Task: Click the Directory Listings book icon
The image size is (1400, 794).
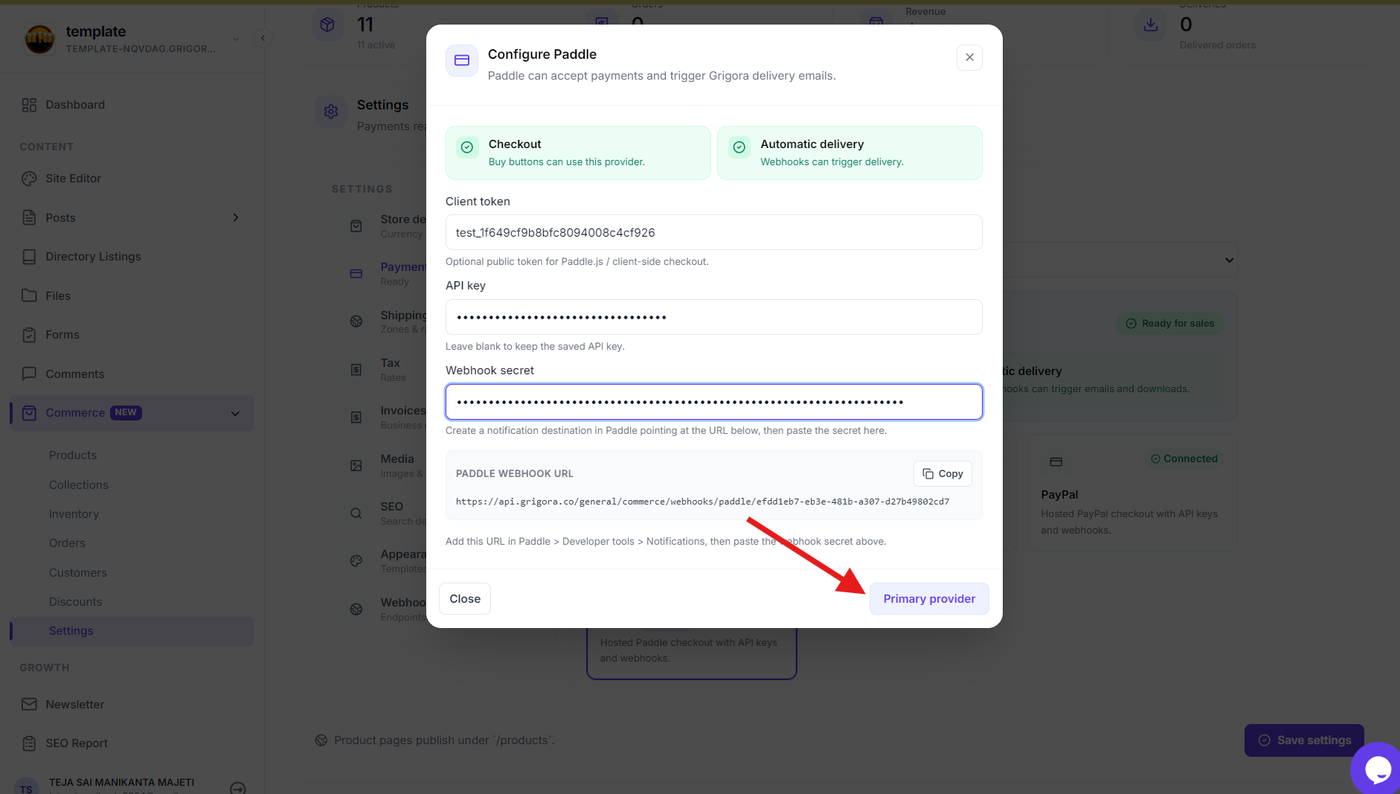Action: [29, 256]
